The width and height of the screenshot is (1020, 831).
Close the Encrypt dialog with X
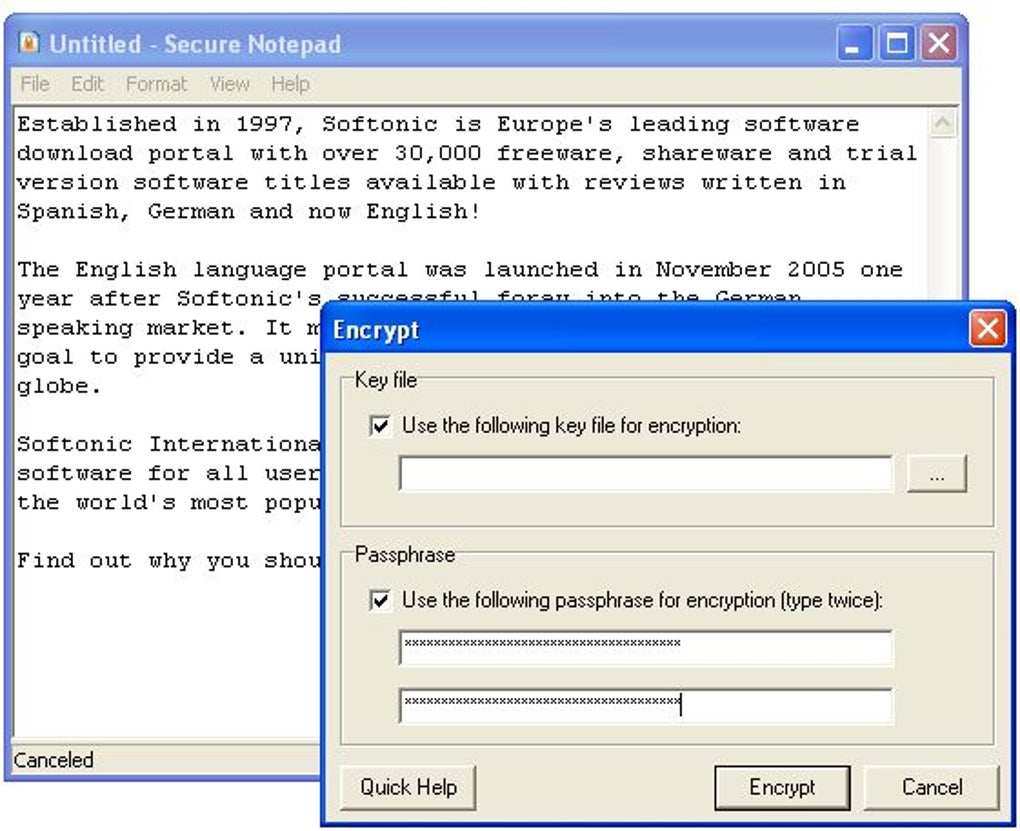click(x=987, y=329)
